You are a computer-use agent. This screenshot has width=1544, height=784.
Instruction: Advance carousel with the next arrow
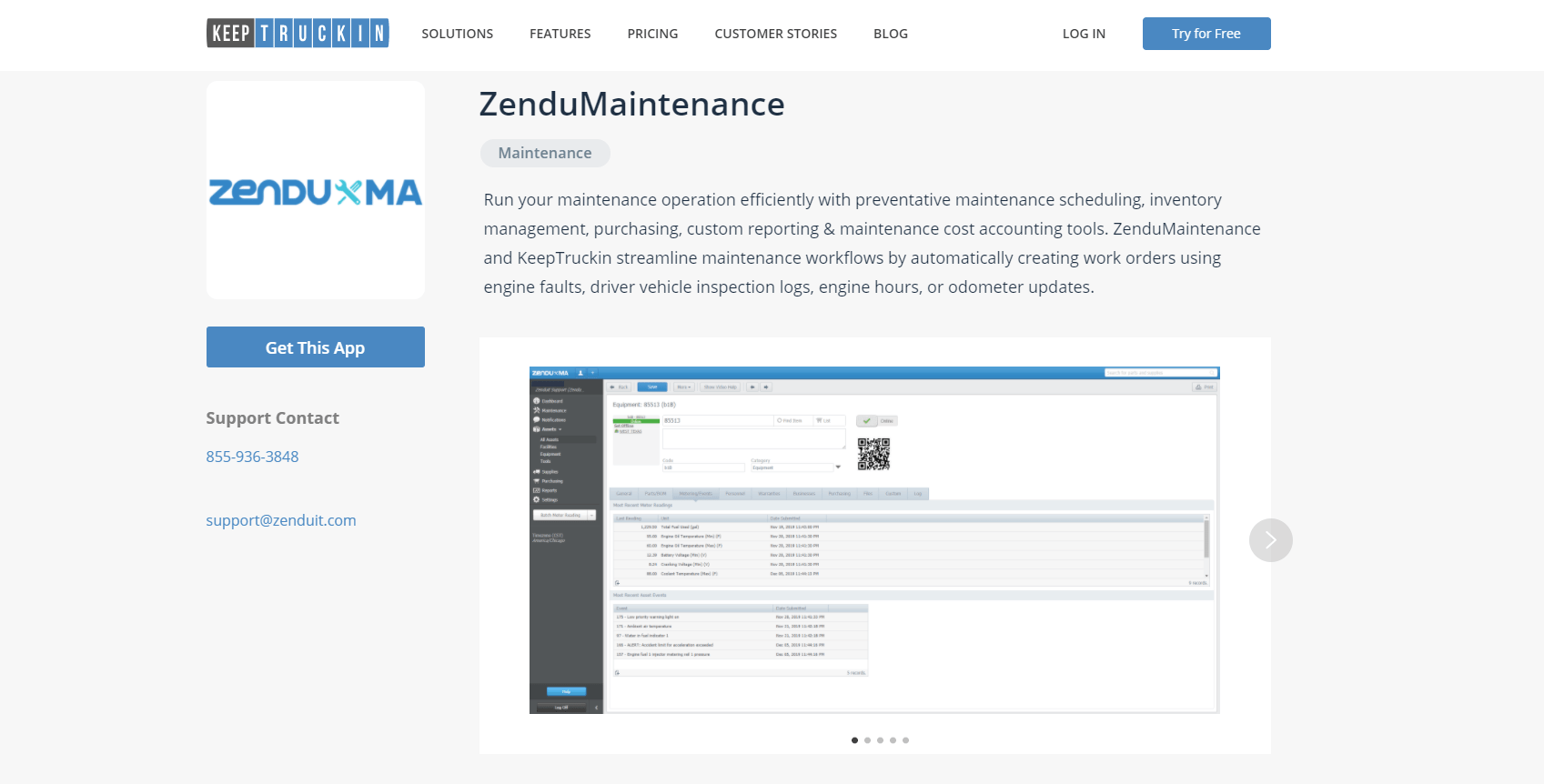tap(1270, 540)
